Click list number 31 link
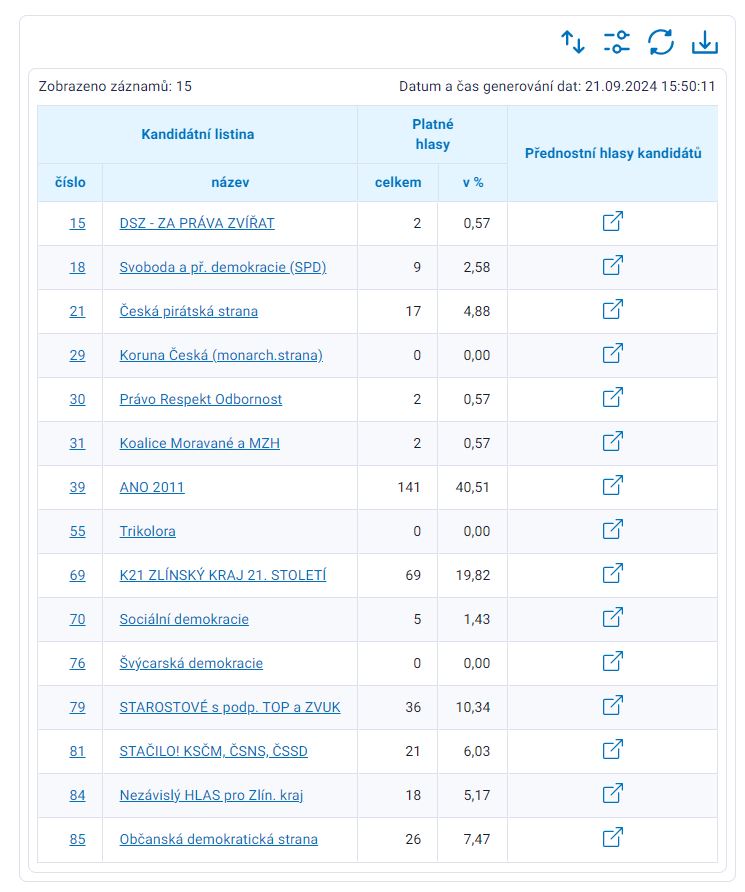 [77, 443]
